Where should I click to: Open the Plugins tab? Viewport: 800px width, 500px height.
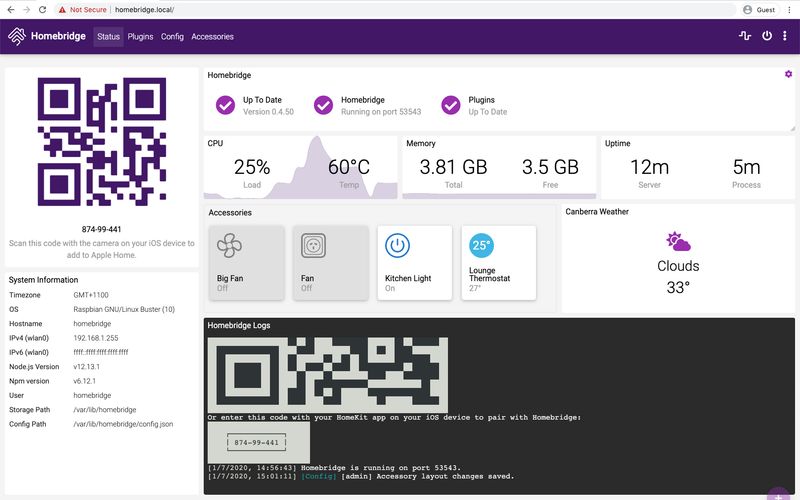140,37
